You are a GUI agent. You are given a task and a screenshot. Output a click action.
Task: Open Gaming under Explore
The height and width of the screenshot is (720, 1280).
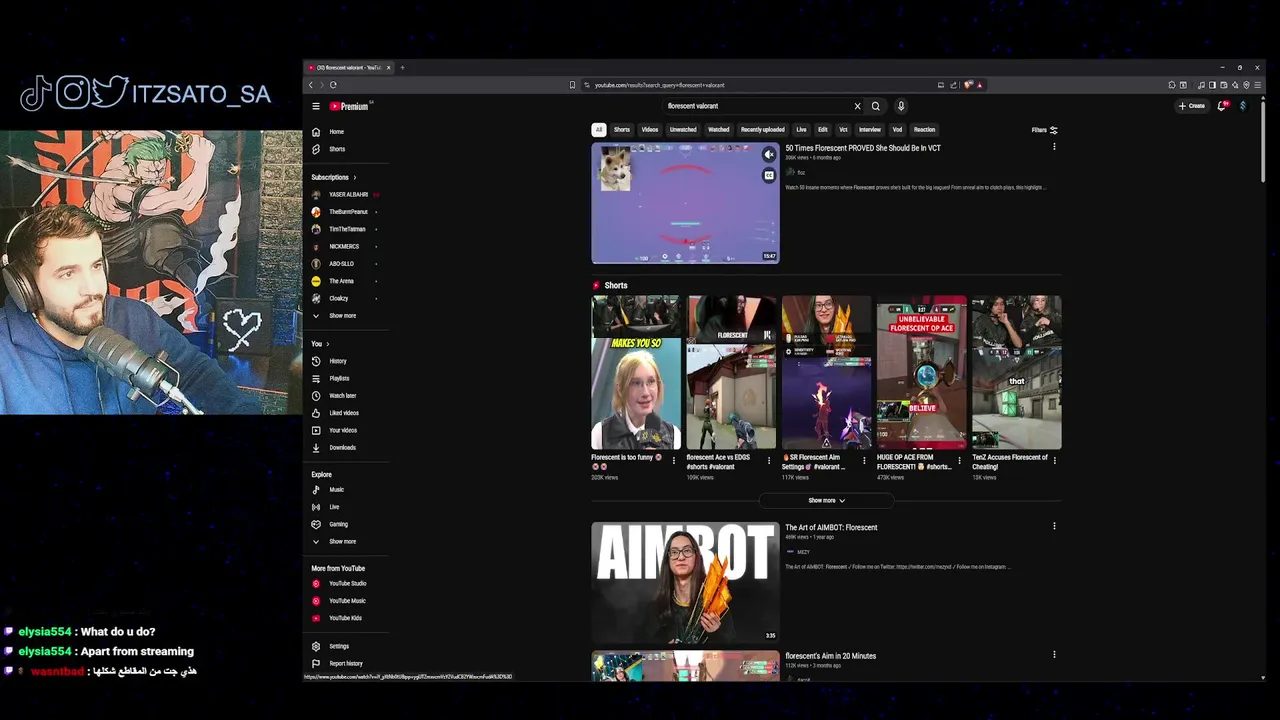(338, 524)
